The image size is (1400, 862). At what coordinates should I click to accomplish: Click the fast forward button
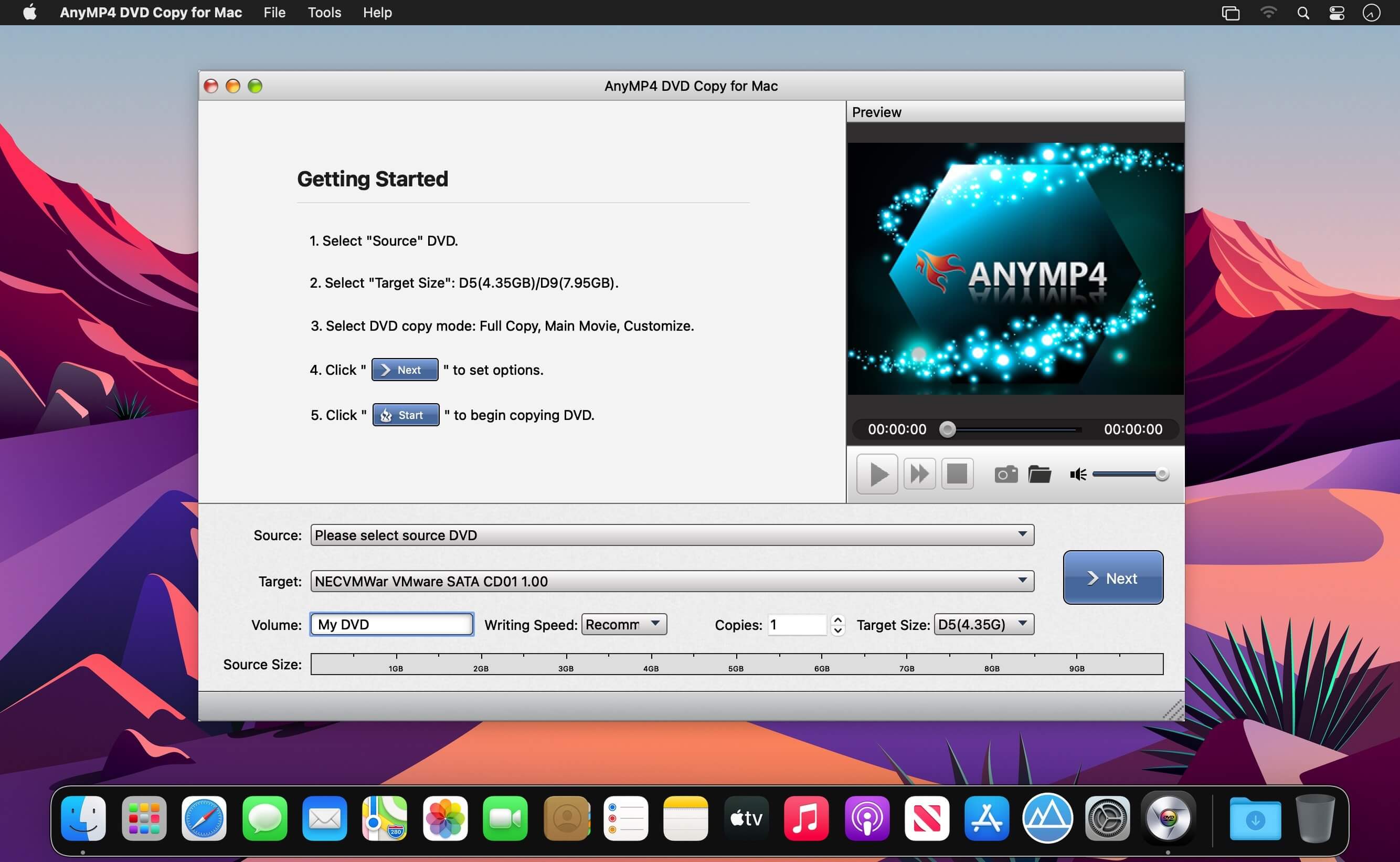919,474
